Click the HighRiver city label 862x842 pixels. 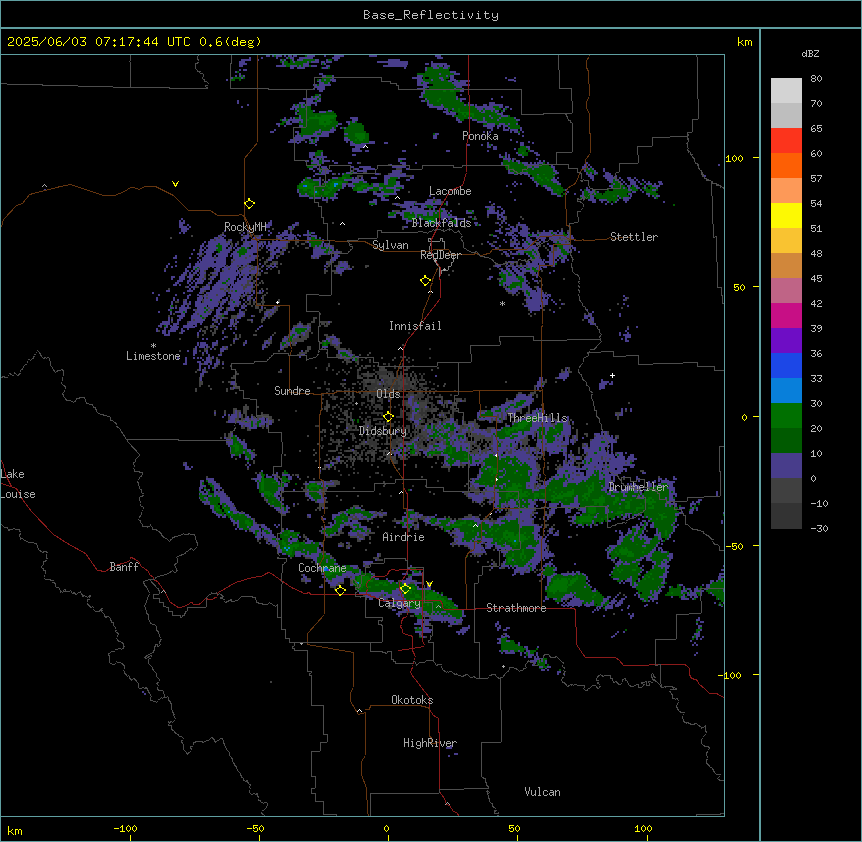(x=430, y=743)
